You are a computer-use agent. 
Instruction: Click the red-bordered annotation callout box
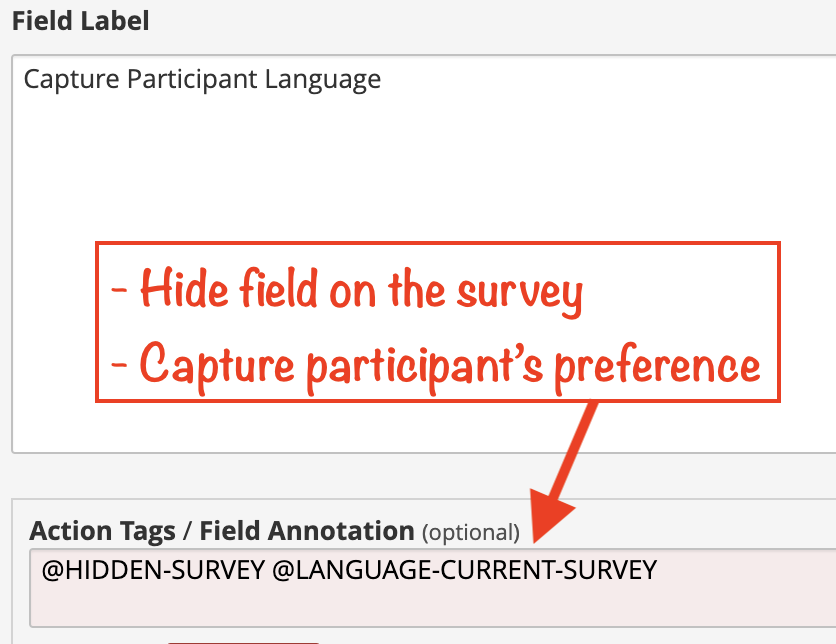click(x=438, y=322)
